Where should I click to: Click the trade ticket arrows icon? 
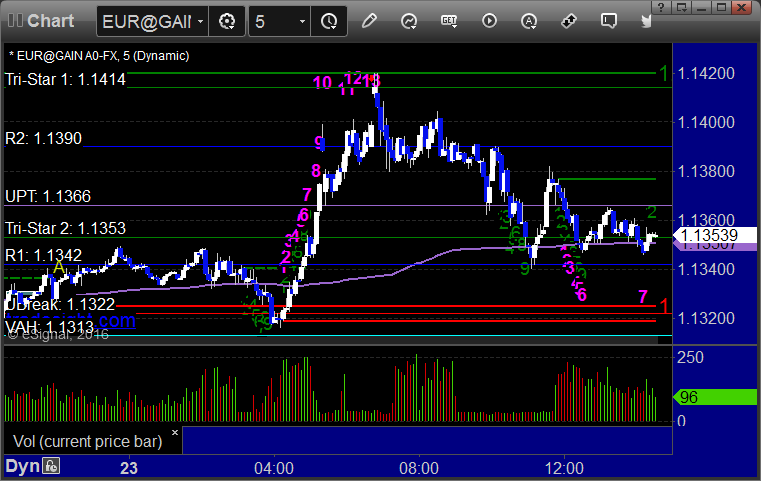click(x=569, y=21)
